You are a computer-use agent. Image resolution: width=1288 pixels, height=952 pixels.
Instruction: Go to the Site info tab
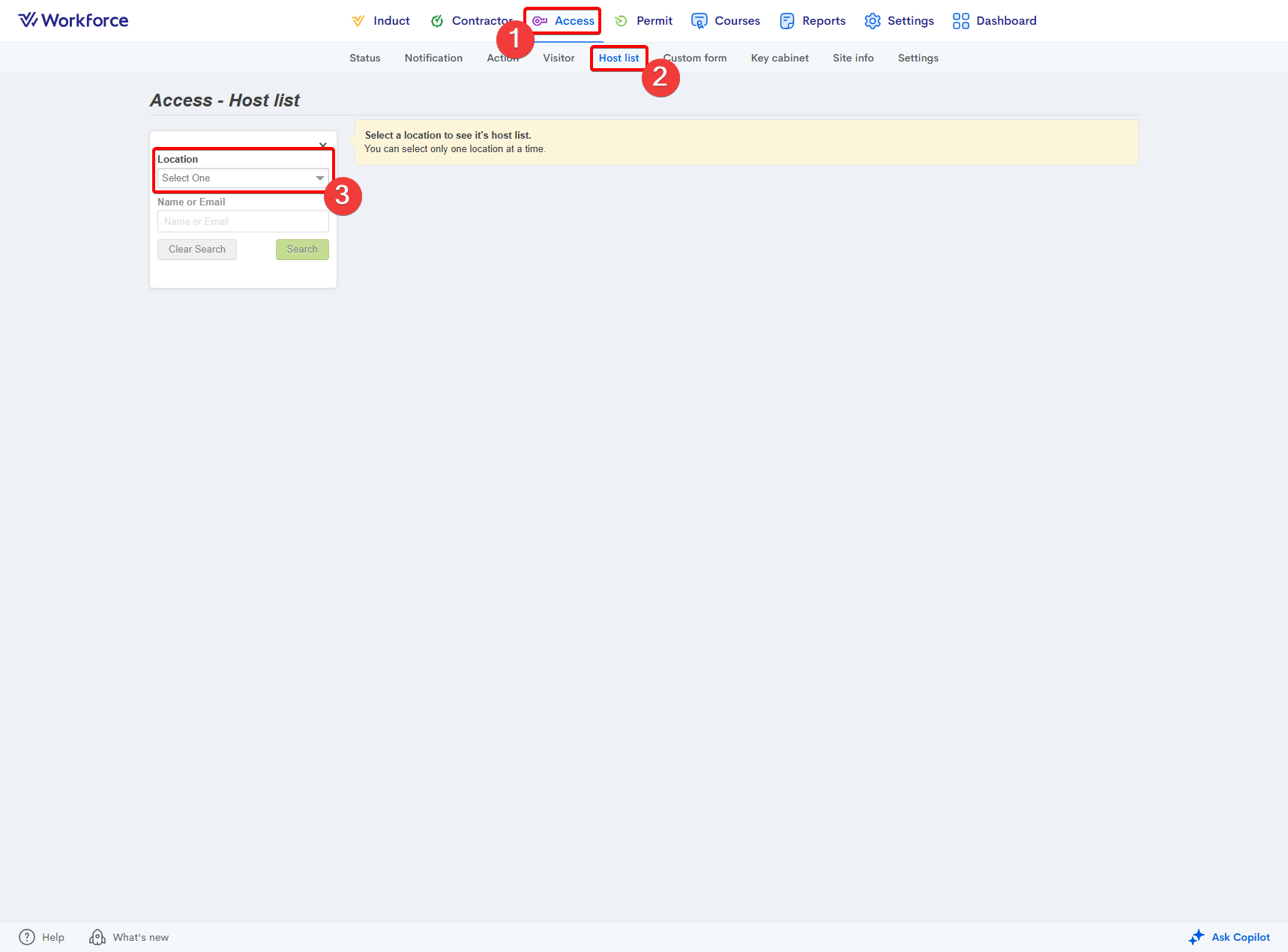point(853,58)
